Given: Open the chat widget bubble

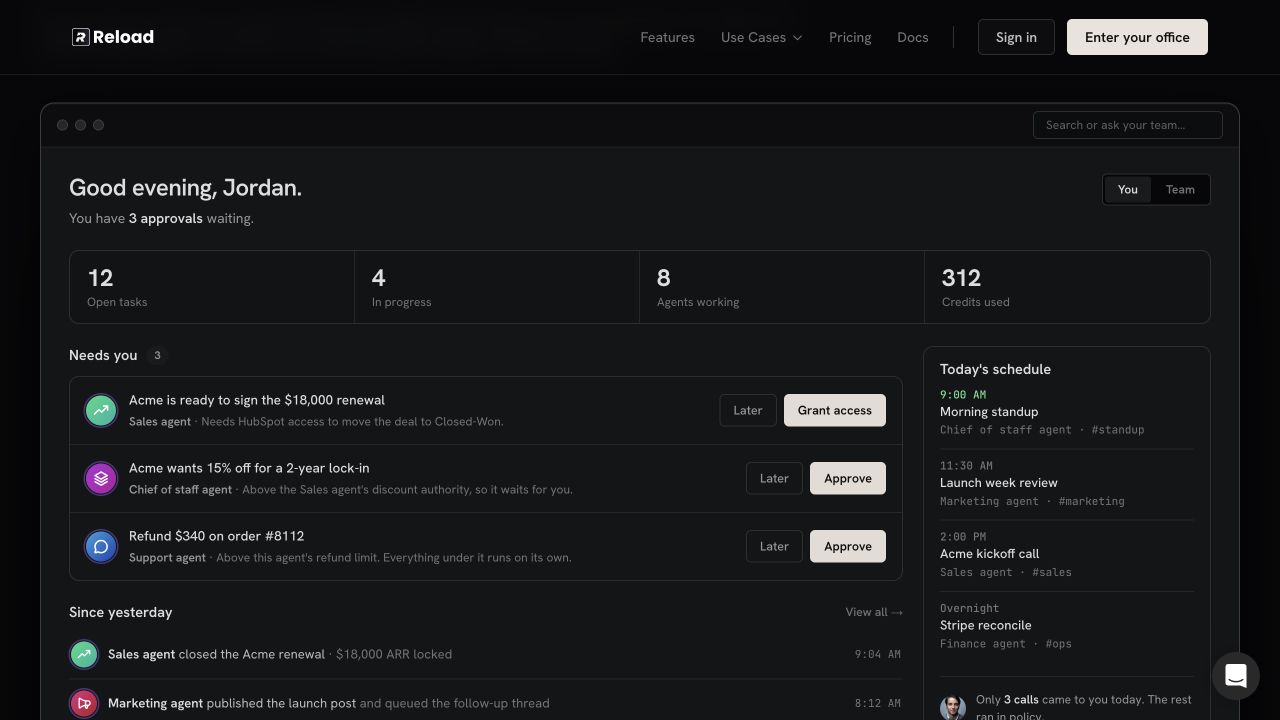Looking at the screenshot, I should click(1236, 676).
